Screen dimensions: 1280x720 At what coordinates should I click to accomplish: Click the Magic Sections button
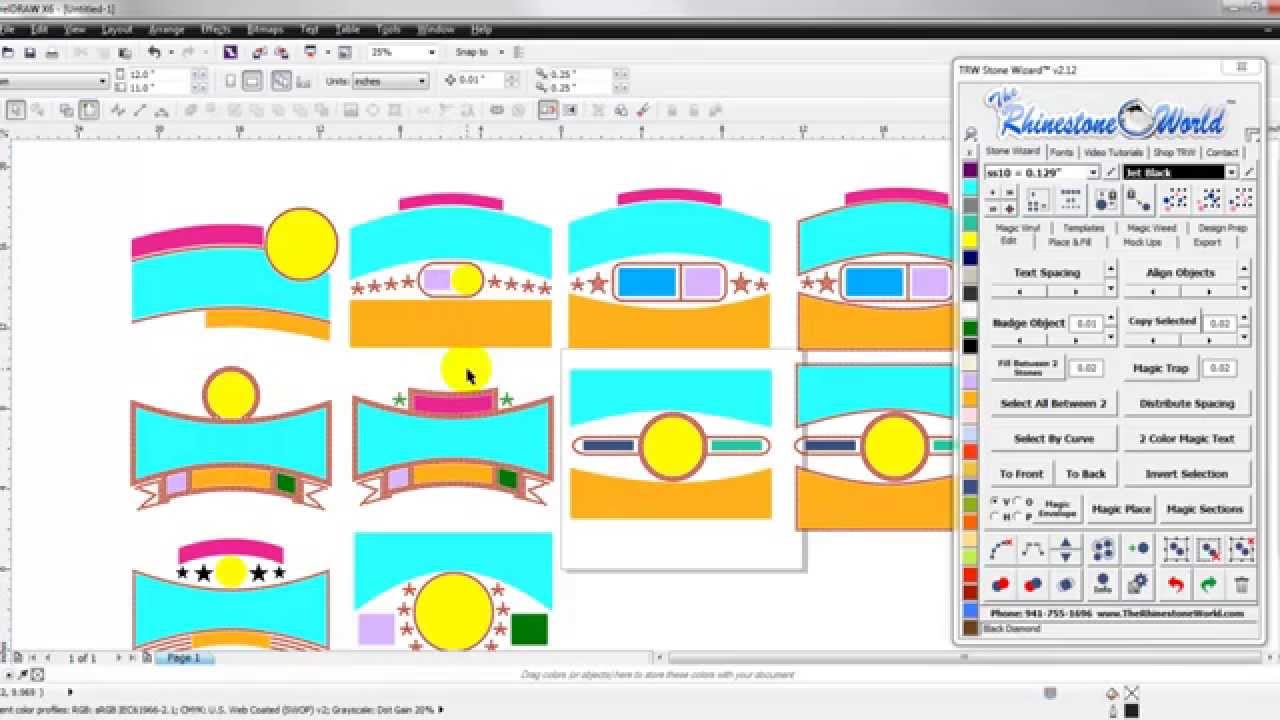pos(1205,509)
